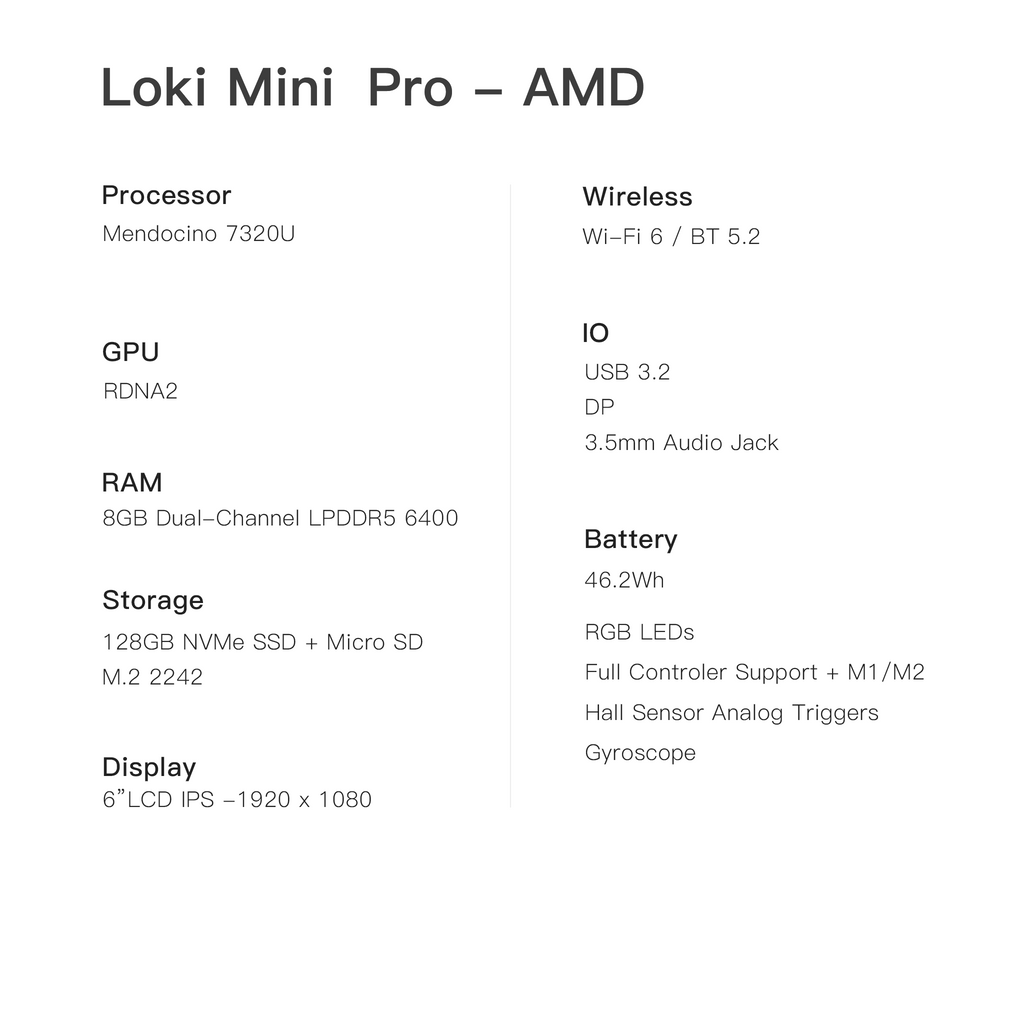1024x1024 pixels.
Task: Select the Battery heading
Action: [x=631, y=539]
